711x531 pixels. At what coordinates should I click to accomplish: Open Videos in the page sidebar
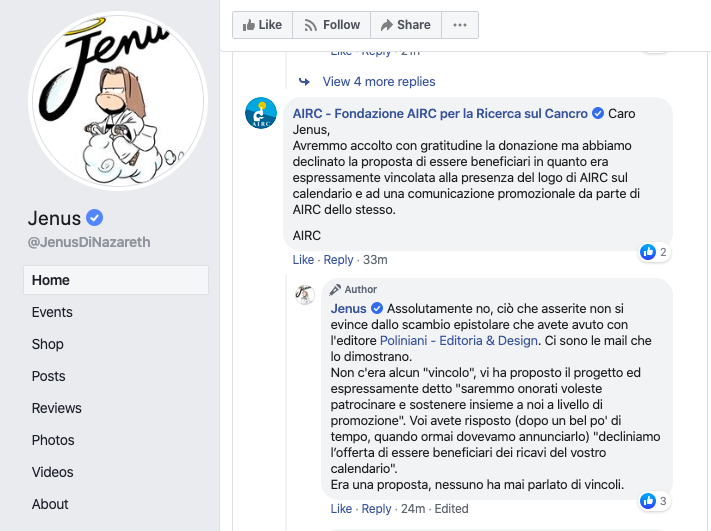pos(53,472)
